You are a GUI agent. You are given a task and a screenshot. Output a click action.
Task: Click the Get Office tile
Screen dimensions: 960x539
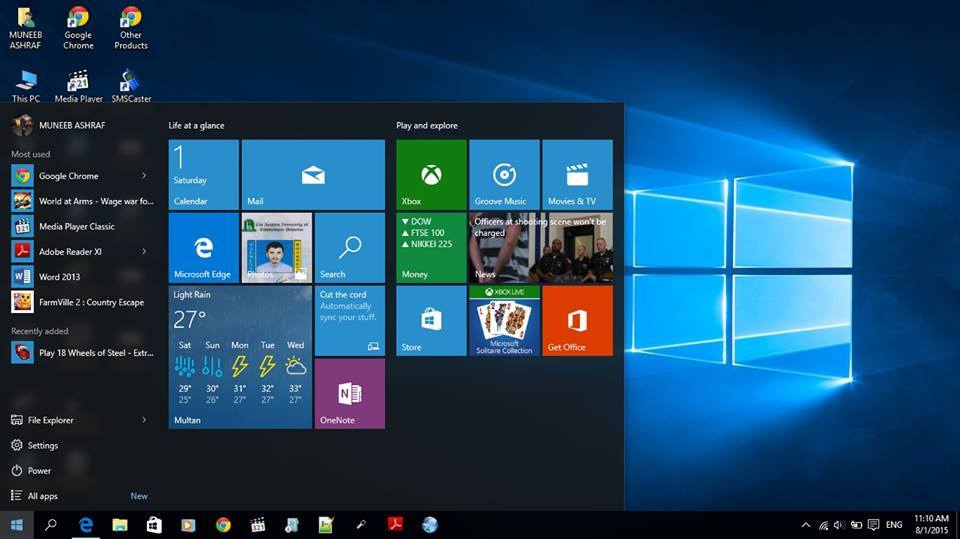coord(577,320)
